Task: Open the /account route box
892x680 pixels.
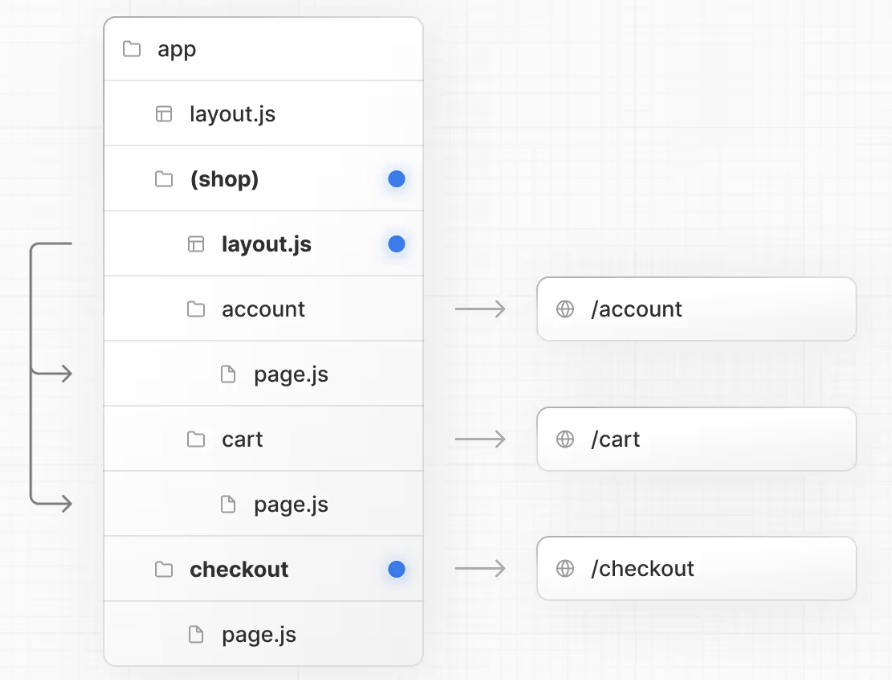Action: pos(696,309)
